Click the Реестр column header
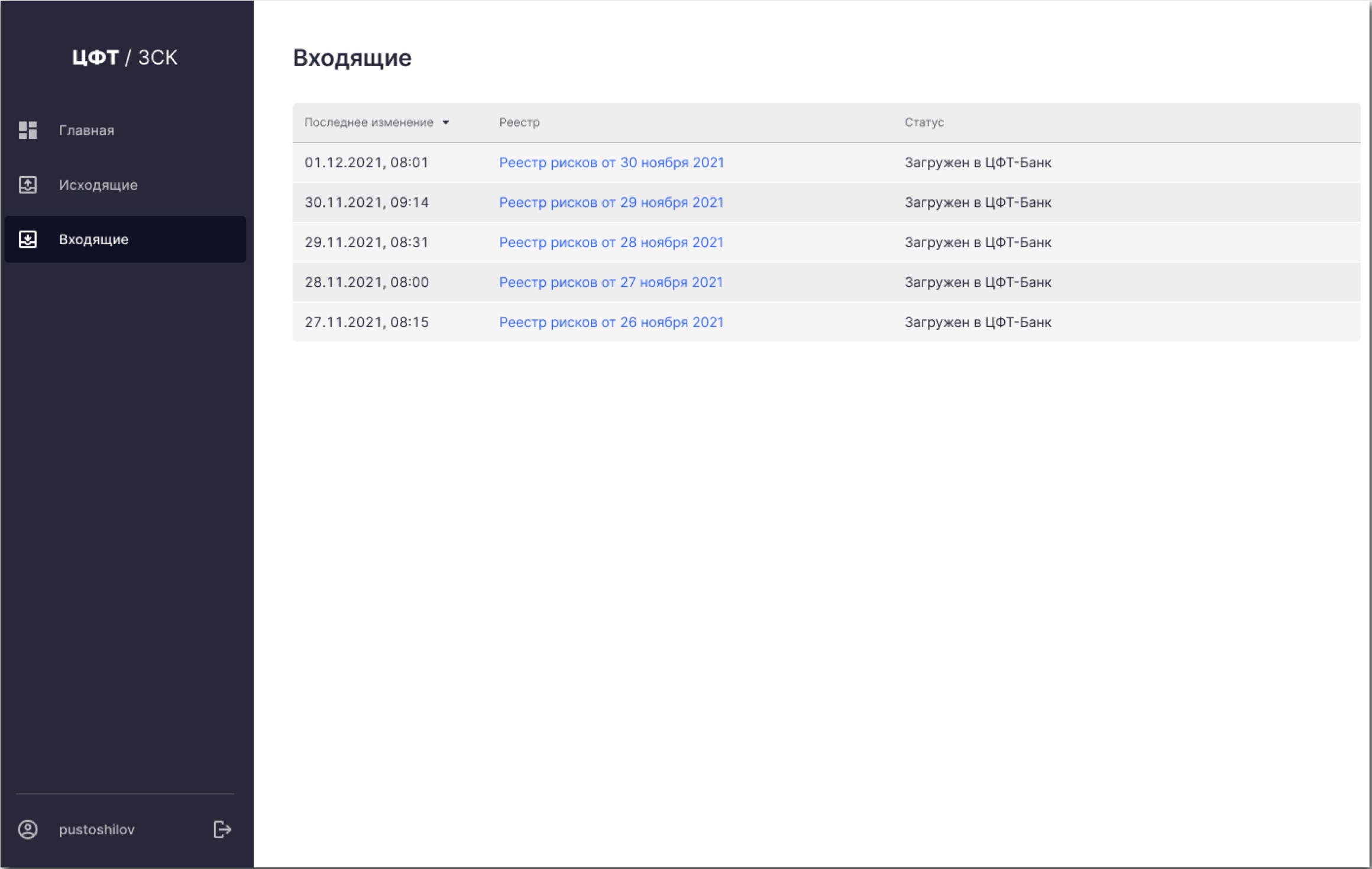1372x869 pixels. [x=519, y=122]
